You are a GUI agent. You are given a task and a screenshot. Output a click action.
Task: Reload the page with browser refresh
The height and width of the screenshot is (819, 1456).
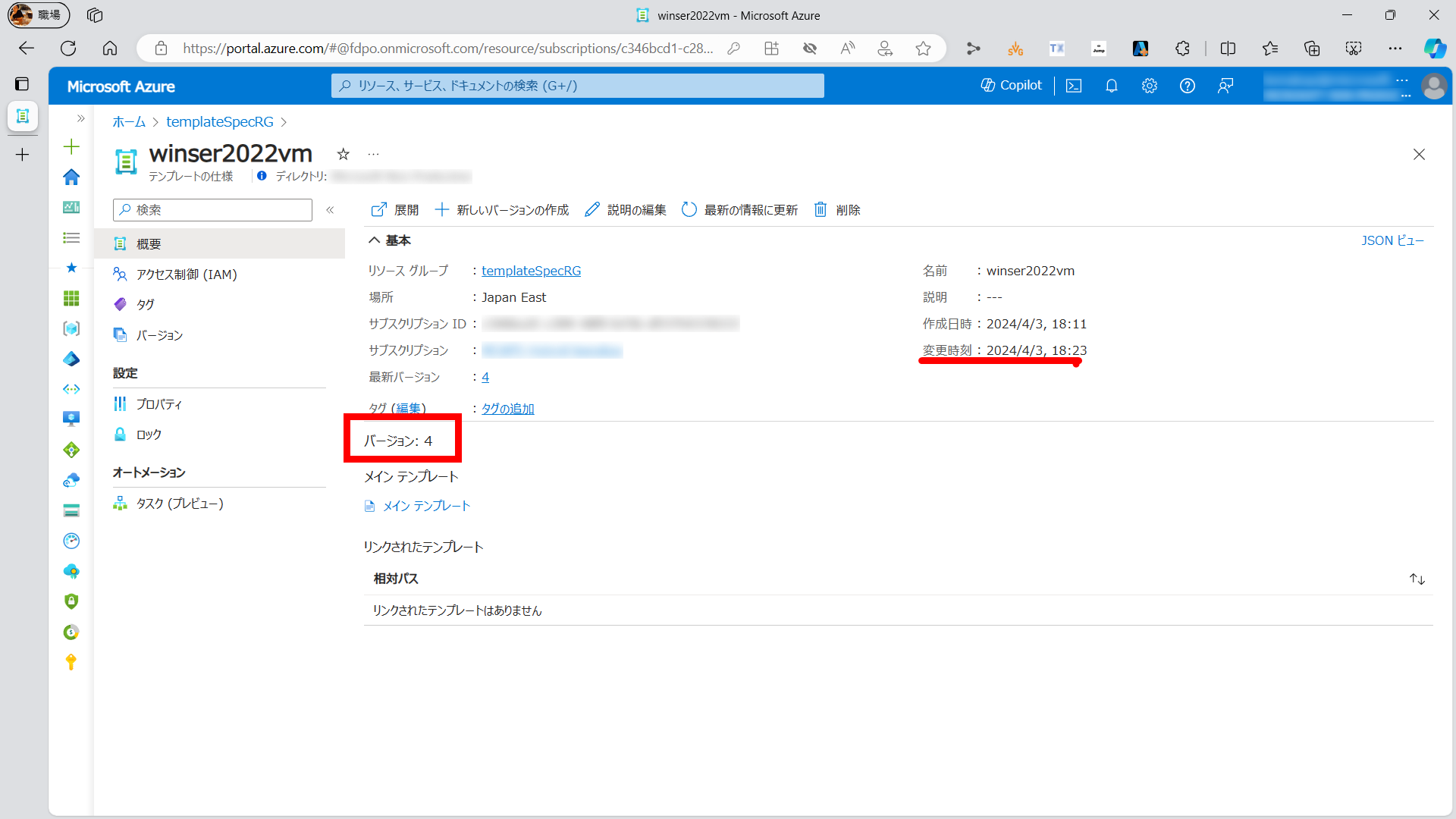[x=68, y=49]
